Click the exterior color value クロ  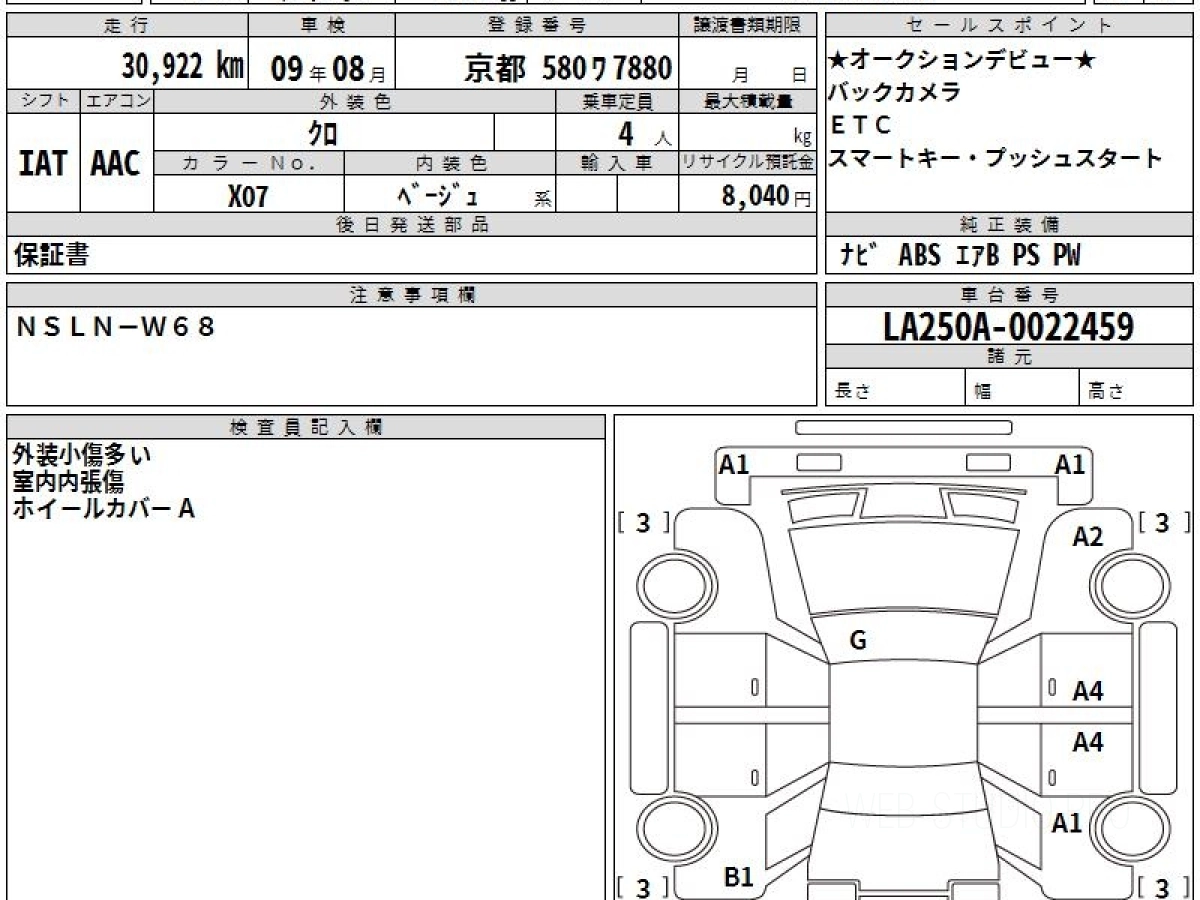click(x=323, y=133)
